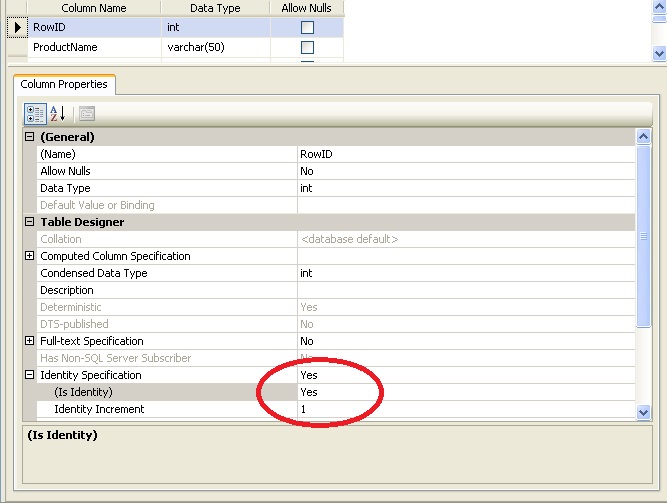667x503 pixels.
Task: Click the Allow Nulls column header
Action: tap(306, 8)
